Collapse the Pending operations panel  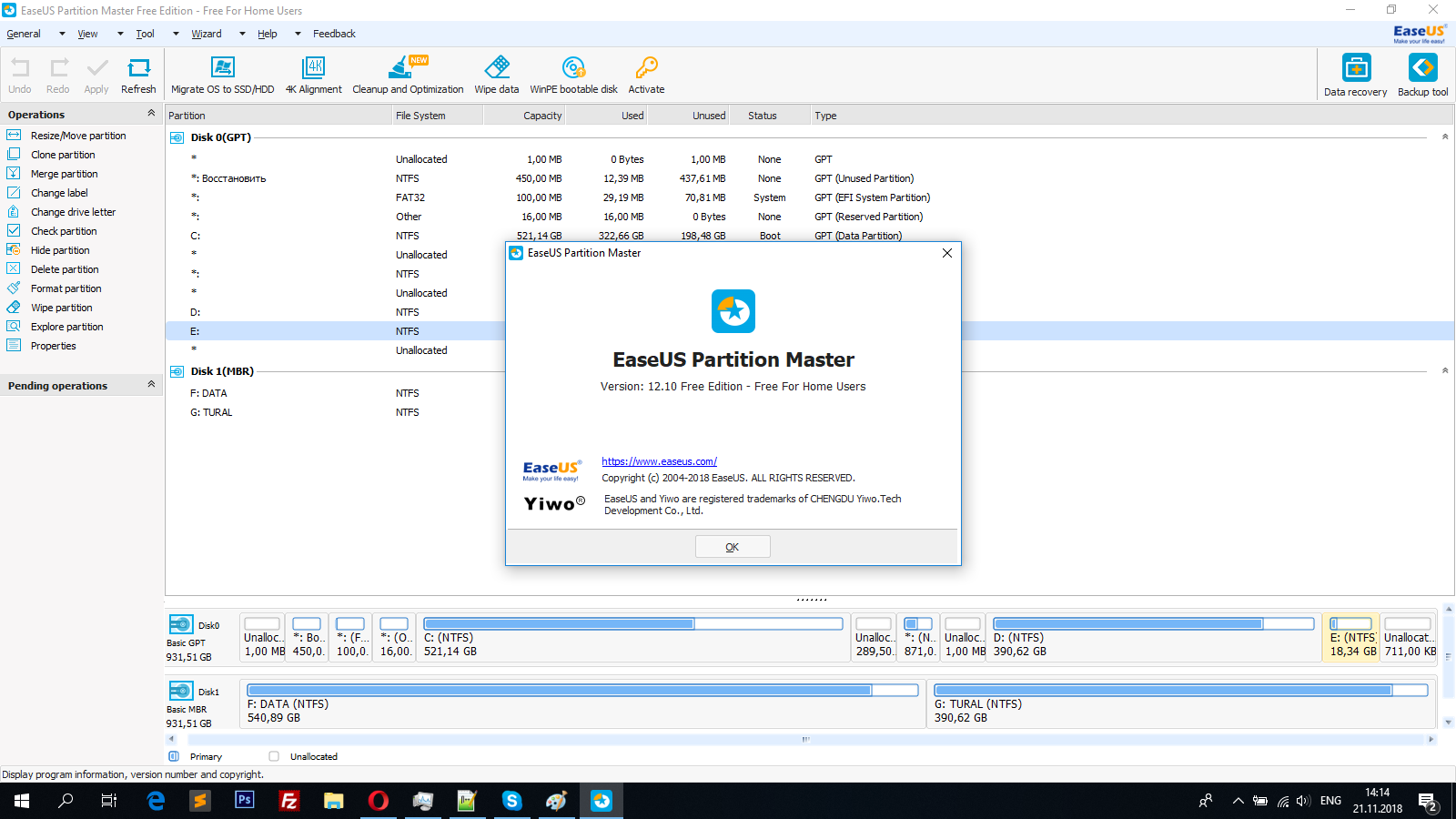[x=151, y=385]
